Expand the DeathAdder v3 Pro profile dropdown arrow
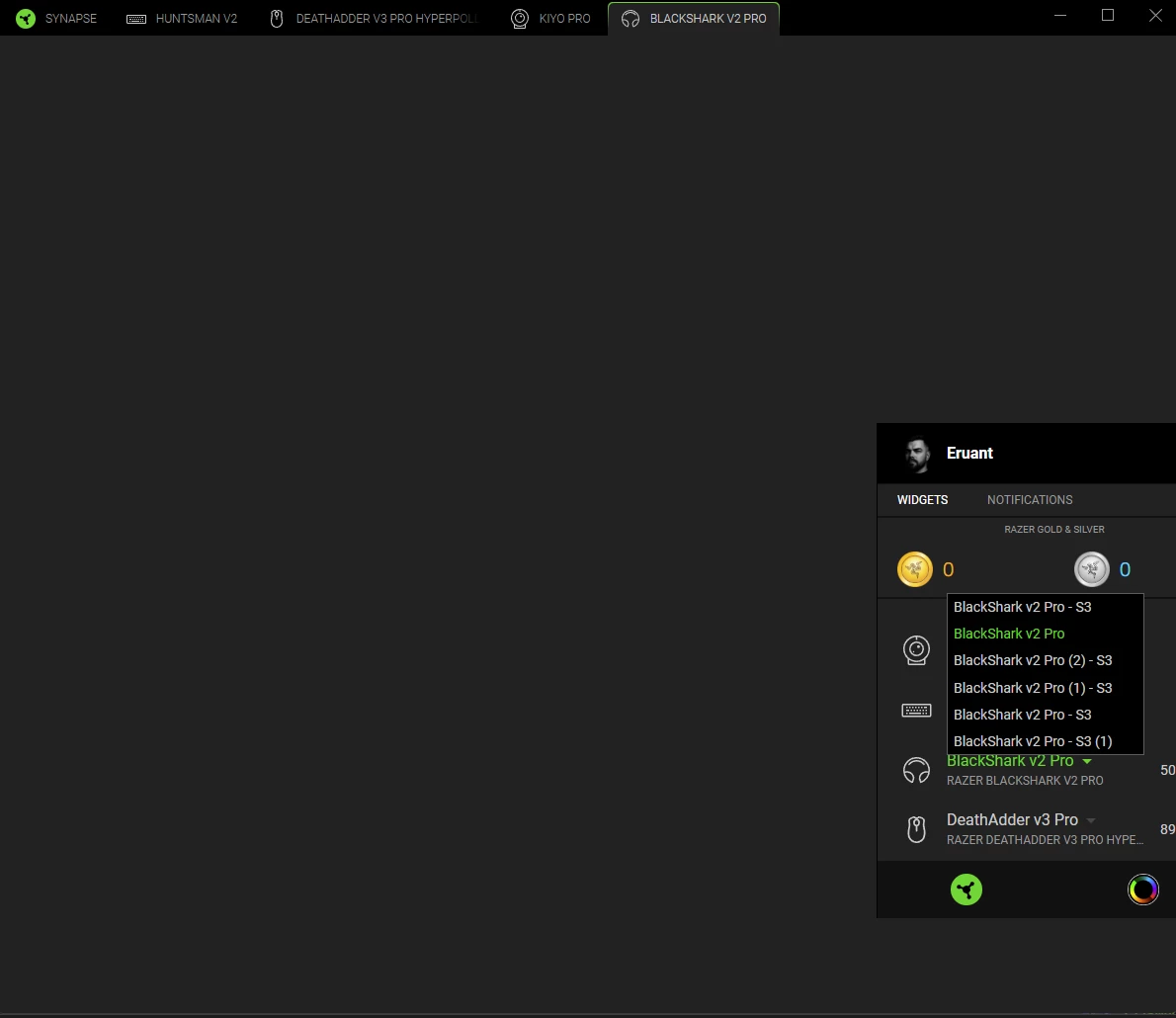Viewport: 1176px width, 1018px height. pos(1091,820)
